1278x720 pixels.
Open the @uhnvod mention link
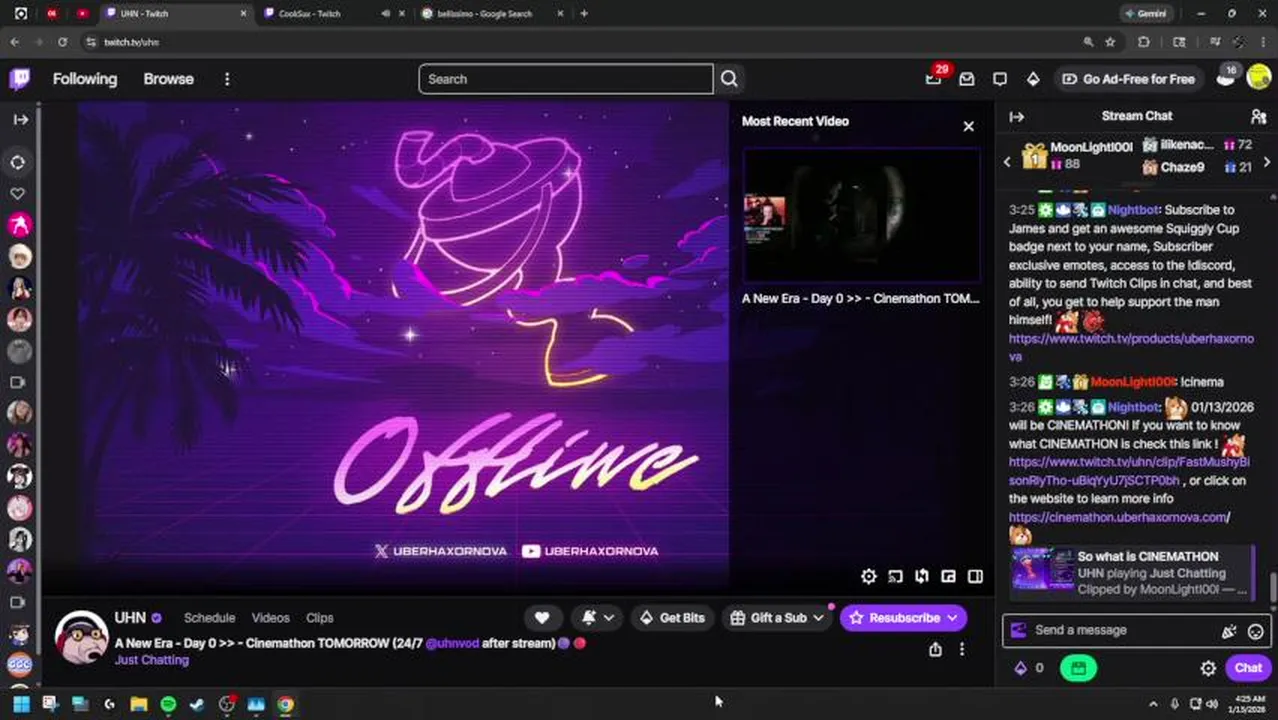[x=452, y=643]
